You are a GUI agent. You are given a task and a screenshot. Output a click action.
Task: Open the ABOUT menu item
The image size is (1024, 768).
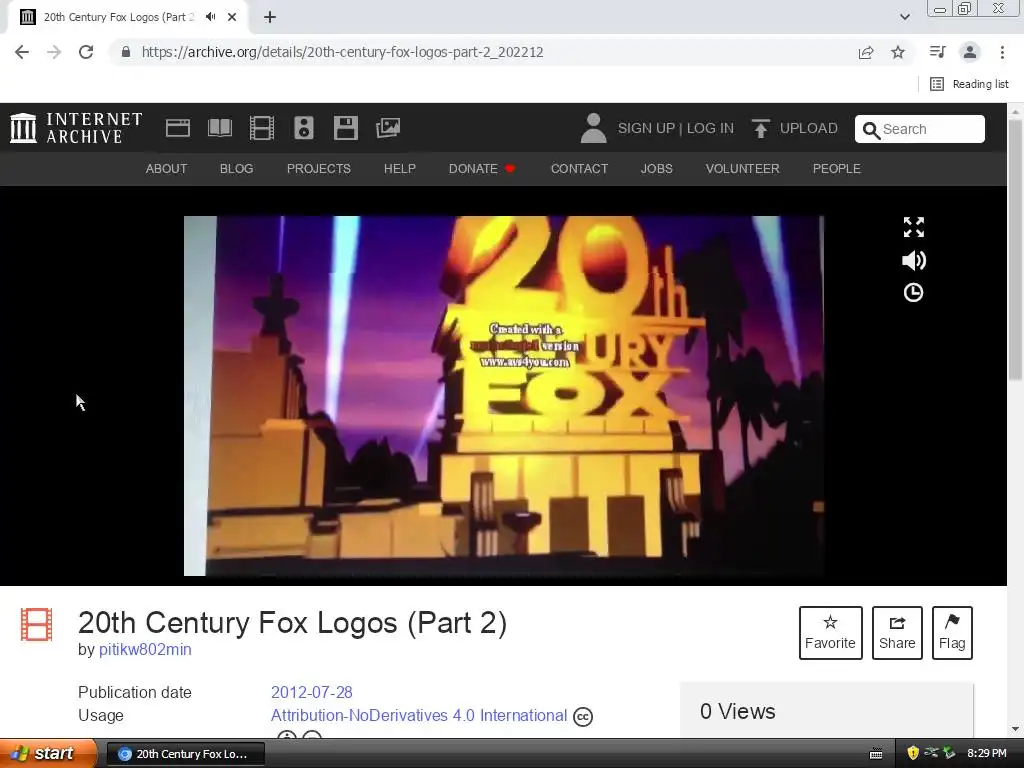tap(167, 168)
